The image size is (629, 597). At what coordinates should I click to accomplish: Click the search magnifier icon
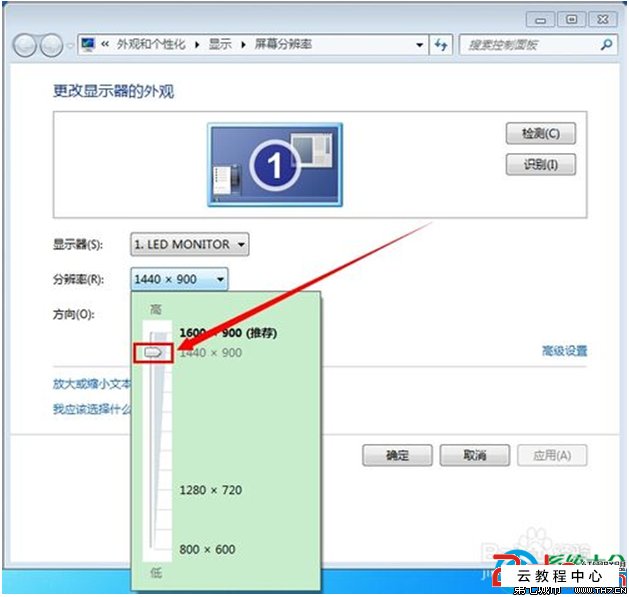point(606,45)
